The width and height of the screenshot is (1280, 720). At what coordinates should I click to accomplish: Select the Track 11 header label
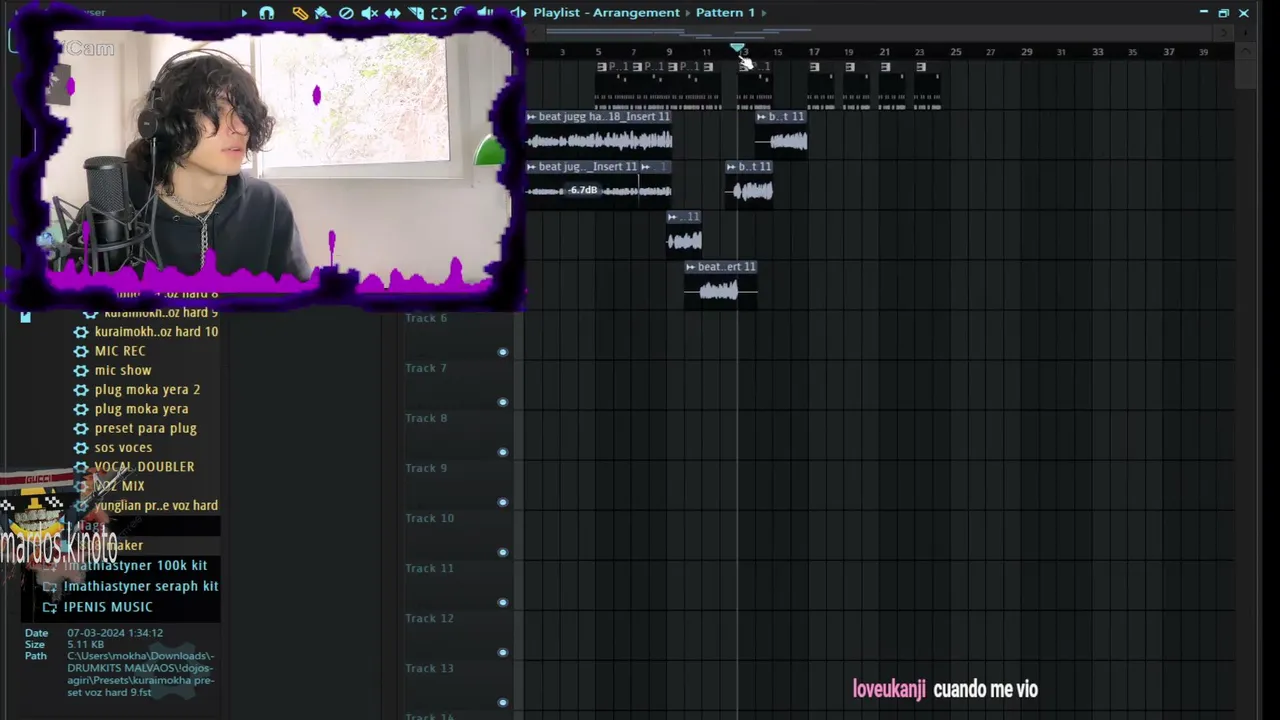(x=430, y=568)
